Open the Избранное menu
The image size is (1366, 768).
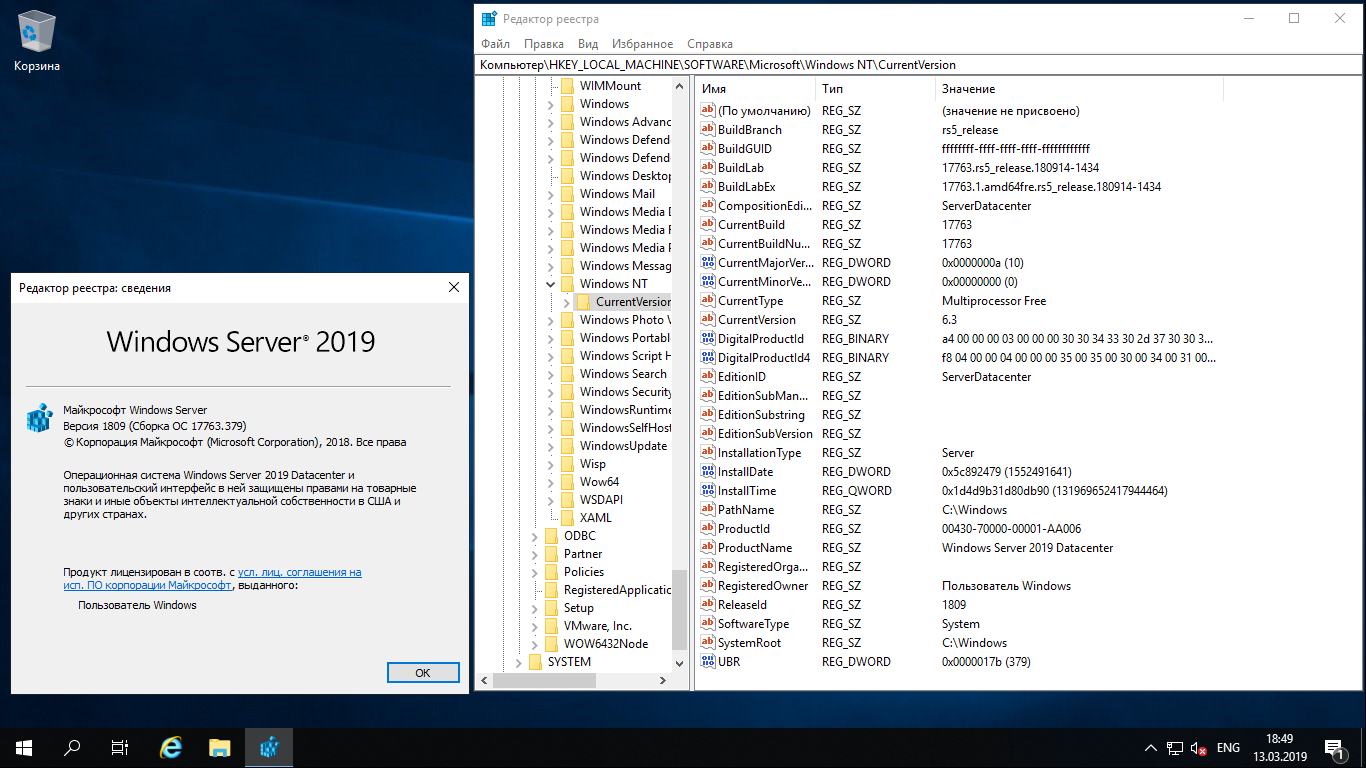click(642, 44)
